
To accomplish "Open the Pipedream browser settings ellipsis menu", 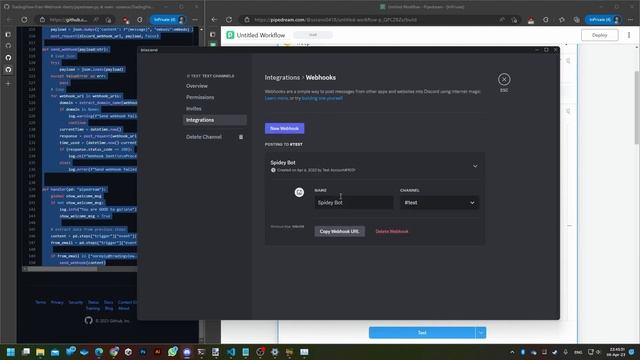I will [x=630, y=20].
